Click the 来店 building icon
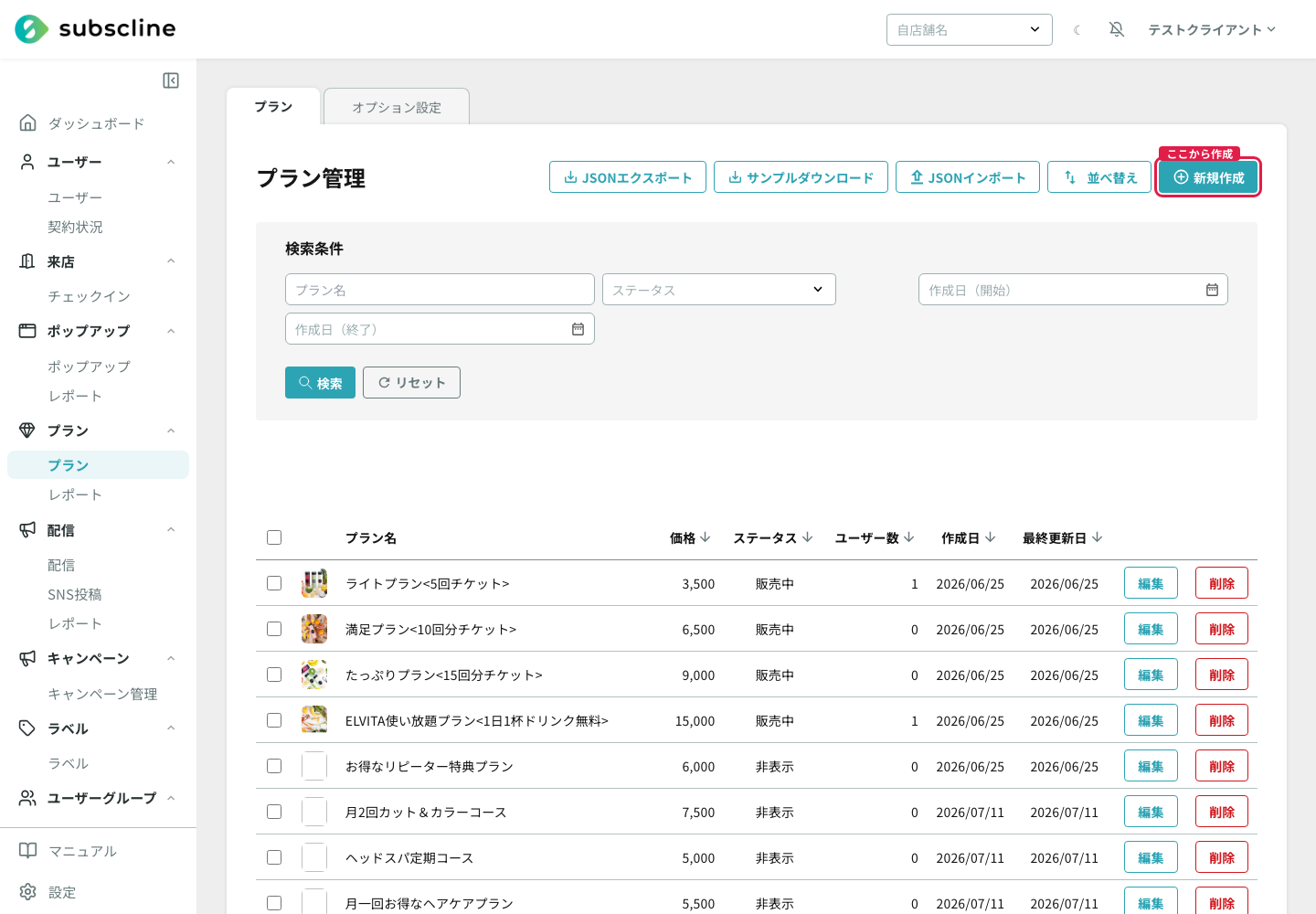The height and width of the screenshot is (914, 1316). click(x=27, y=261)
